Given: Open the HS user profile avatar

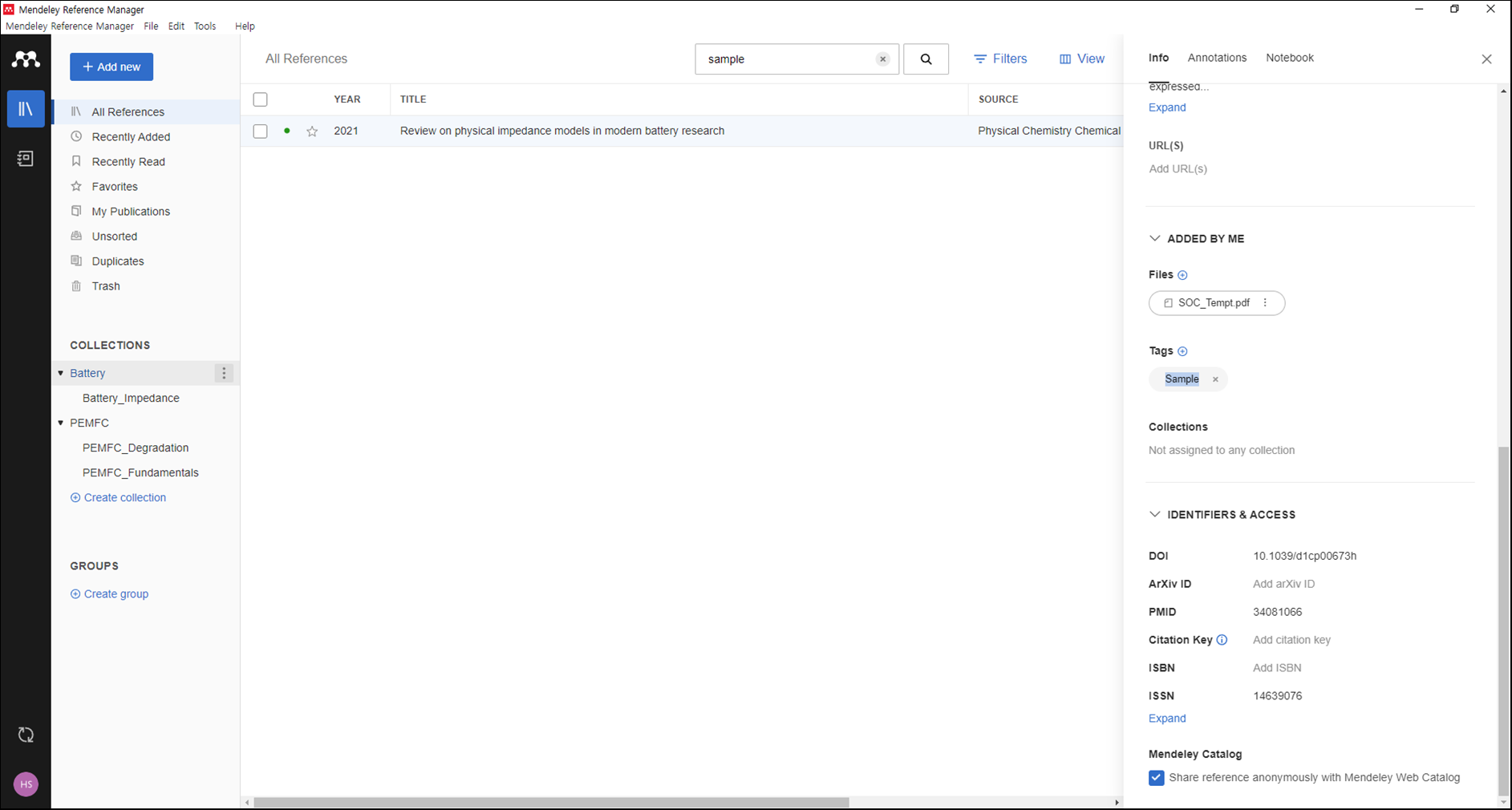Looking at the screenshot, I should tap(26, 784).
